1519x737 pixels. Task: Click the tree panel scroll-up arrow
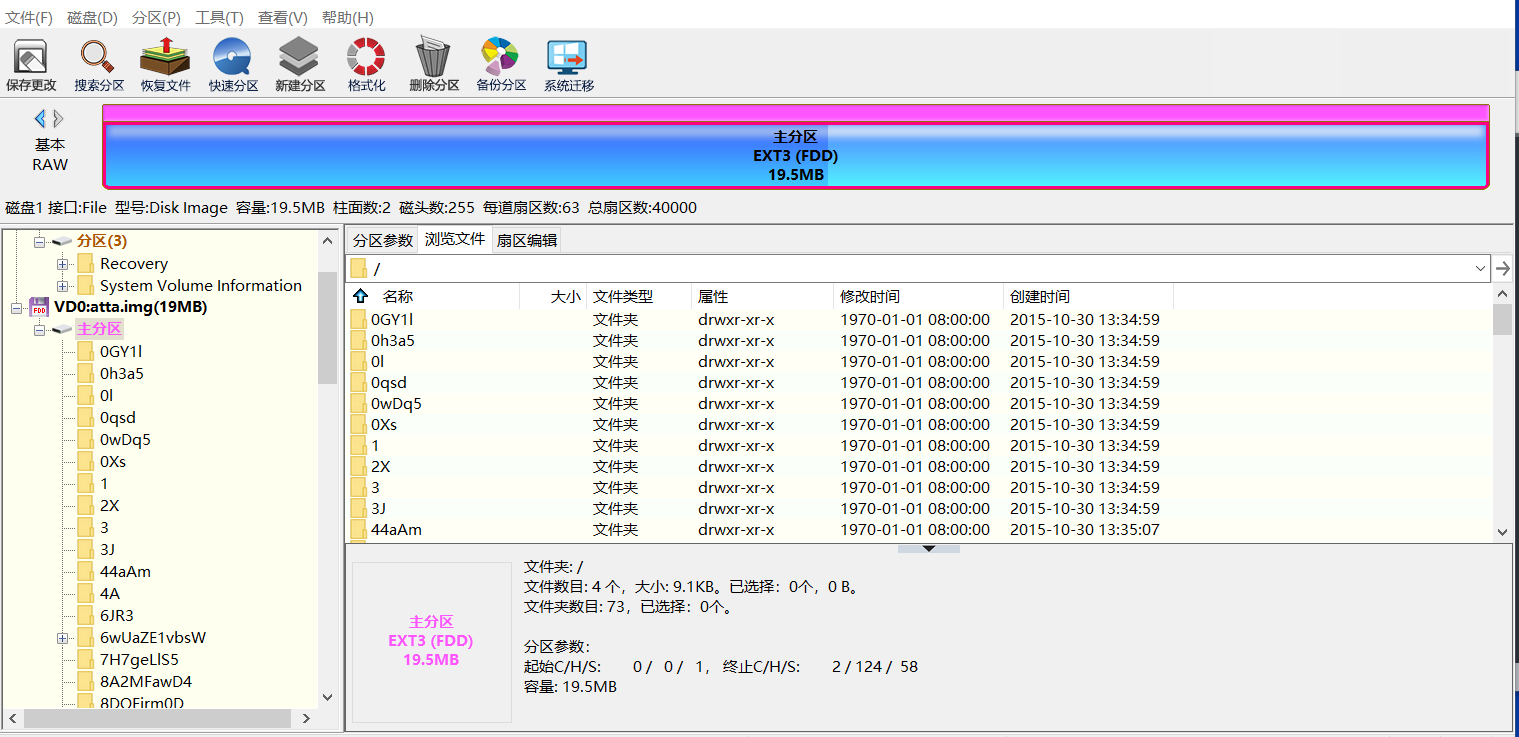pyautogui.click(x=328, y=240)
